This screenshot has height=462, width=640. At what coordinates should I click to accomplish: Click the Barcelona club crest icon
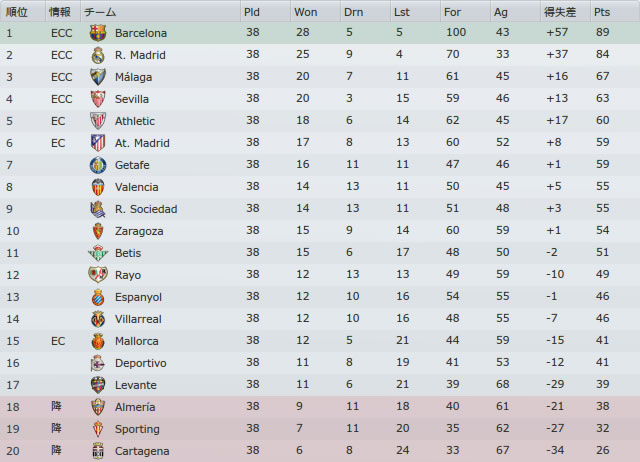click(x=98, y=33)
